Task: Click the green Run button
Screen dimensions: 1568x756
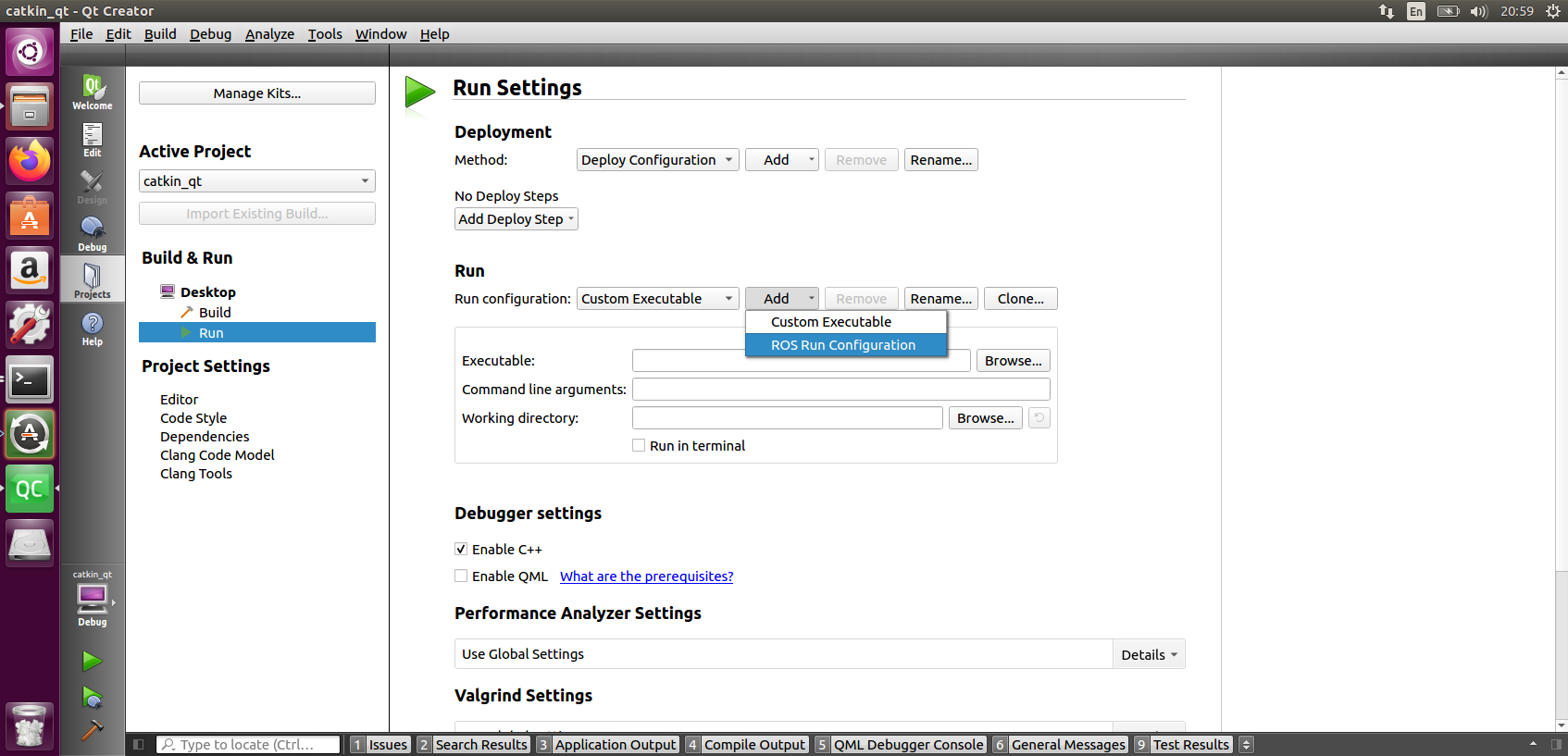Action: click(x=92, y=661)
